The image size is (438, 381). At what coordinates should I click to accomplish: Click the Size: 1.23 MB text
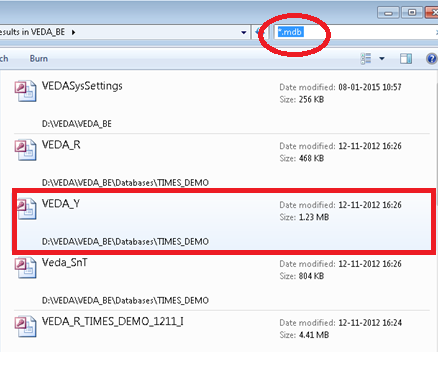[304, 217]
